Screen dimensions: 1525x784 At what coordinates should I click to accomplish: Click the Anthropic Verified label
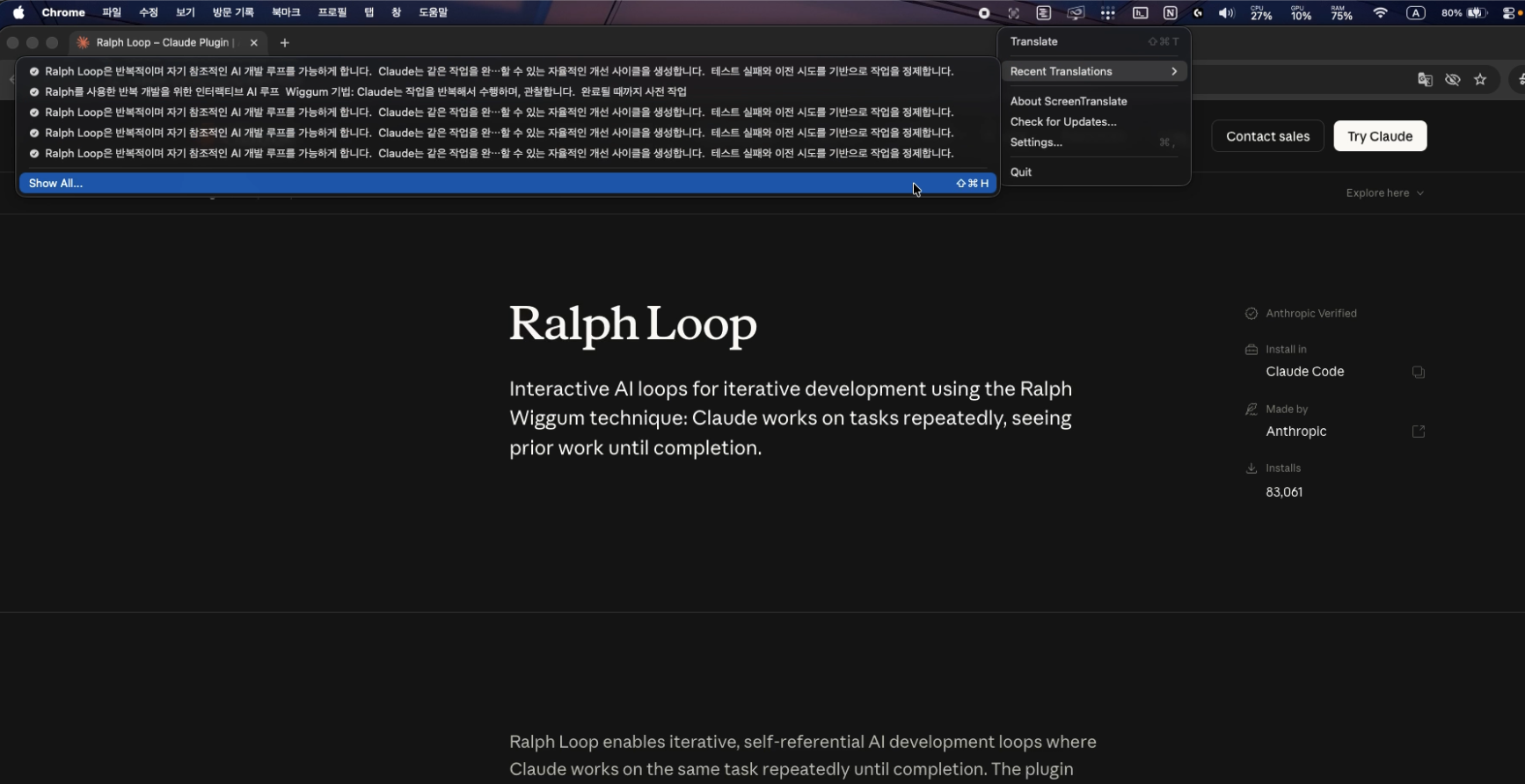tap(1311, 314)
